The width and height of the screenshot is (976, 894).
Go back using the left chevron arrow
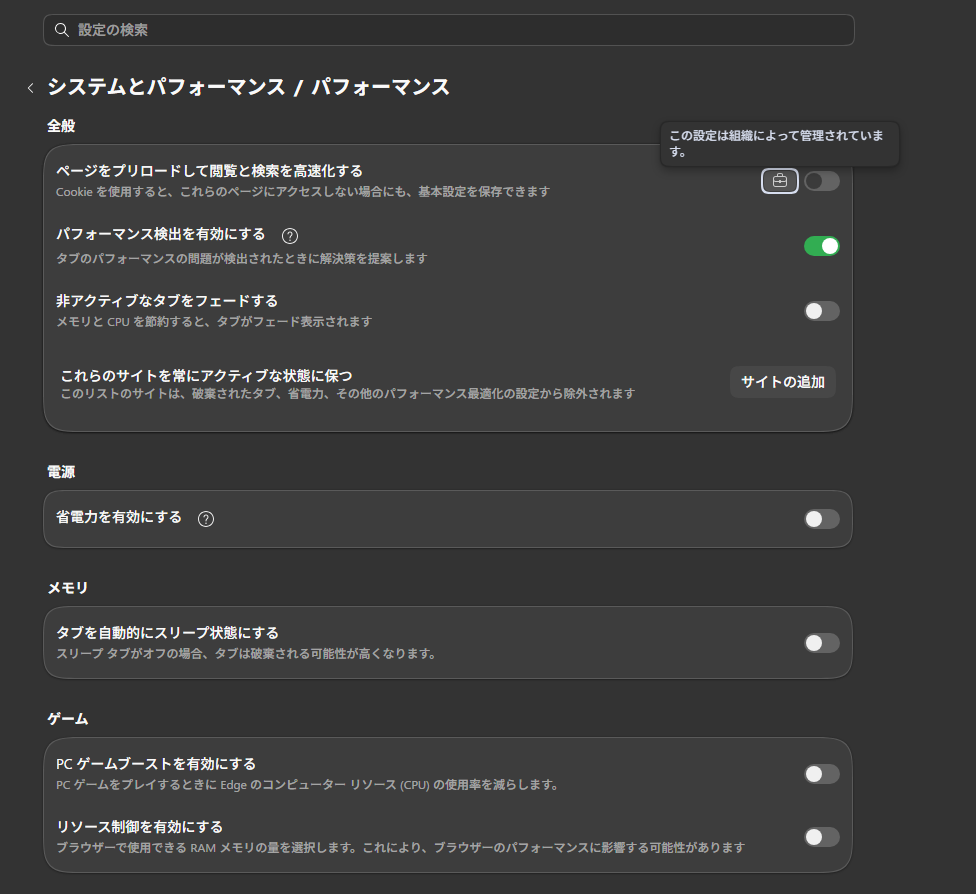(30, 88)
